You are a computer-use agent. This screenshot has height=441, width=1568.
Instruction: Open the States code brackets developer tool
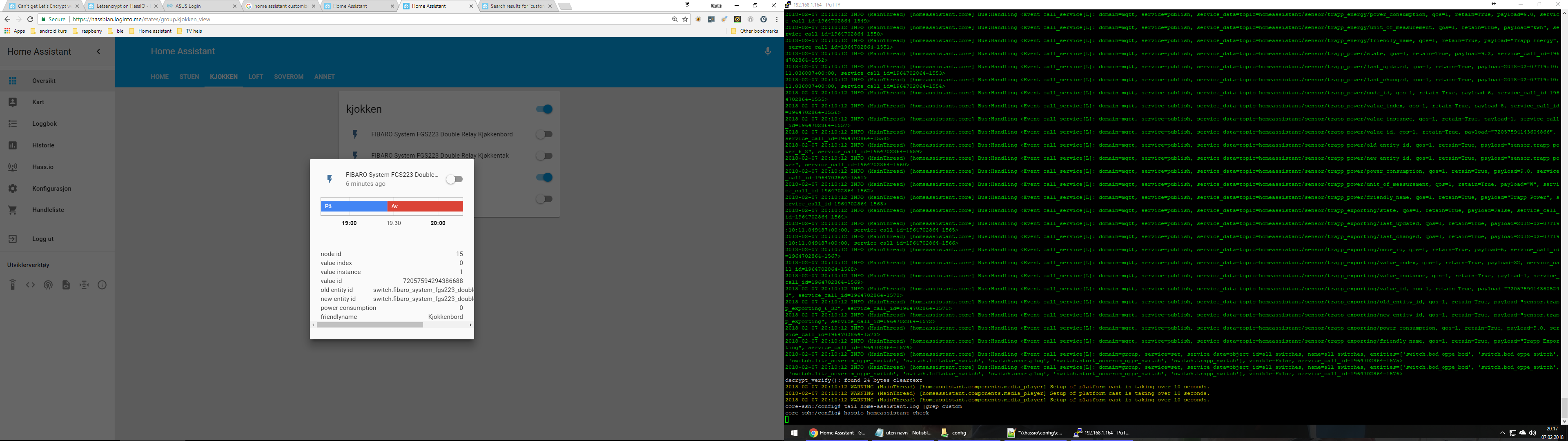coord(31,285)
